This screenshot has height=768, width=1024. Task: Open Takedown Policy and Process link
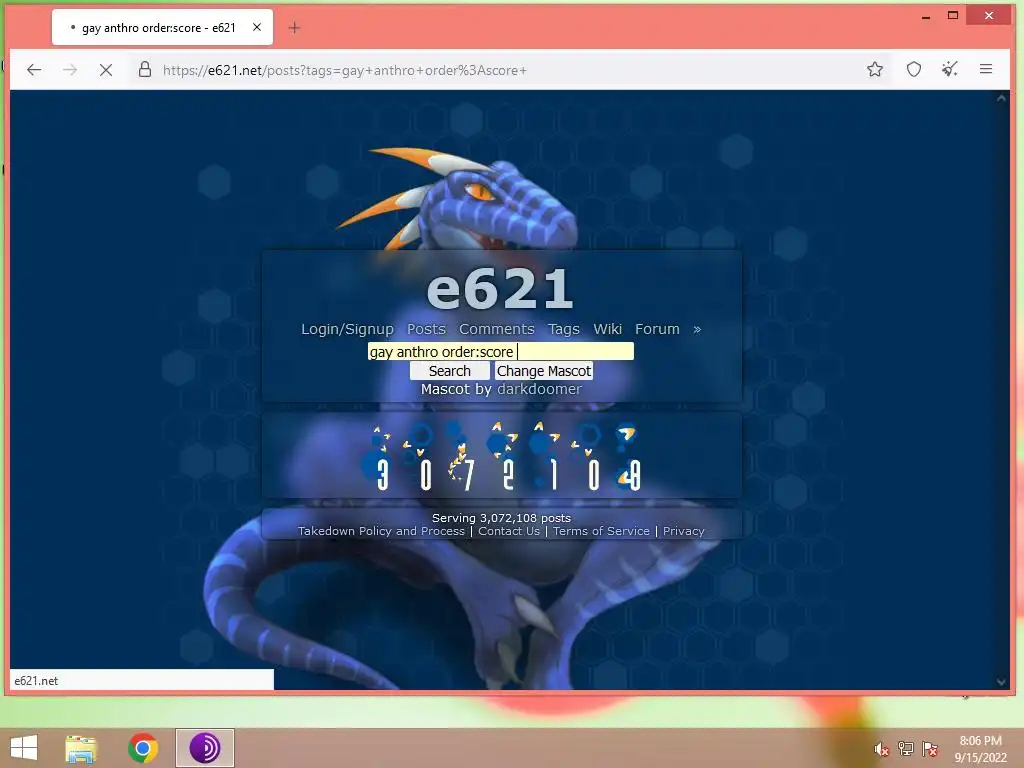381,531
